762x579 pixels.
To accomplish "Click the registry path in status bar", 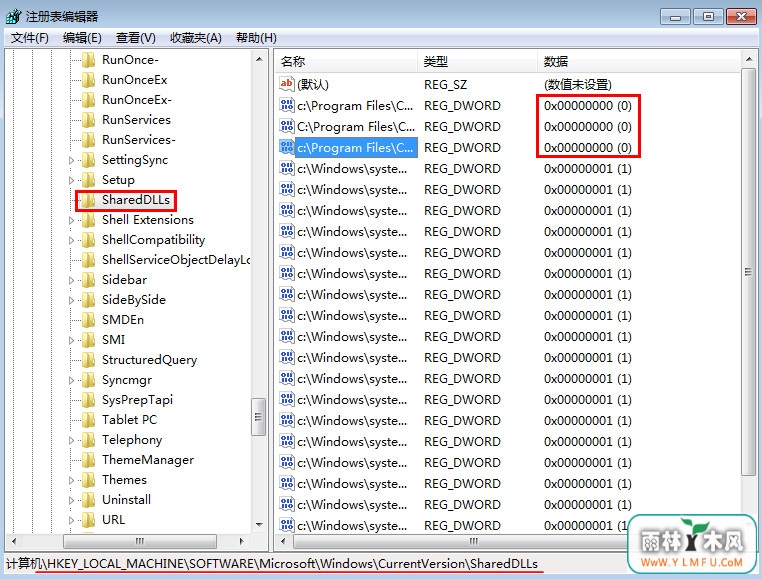I will [272, 564].
